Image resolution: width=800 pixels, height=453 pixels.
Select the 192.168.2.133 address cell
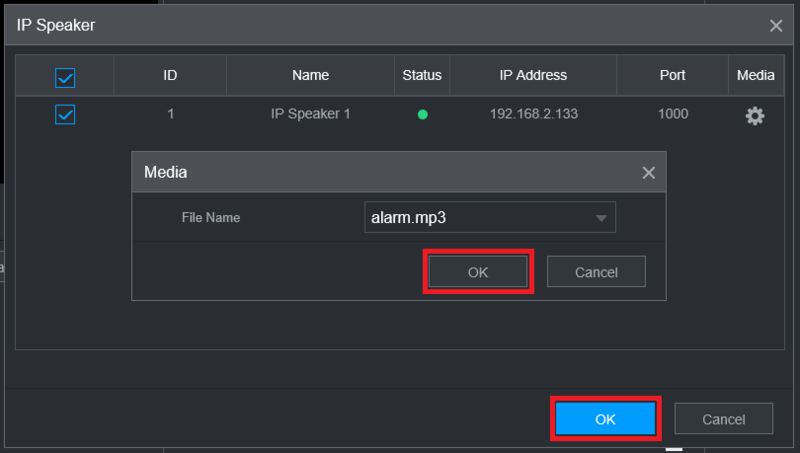click(533, 114)
